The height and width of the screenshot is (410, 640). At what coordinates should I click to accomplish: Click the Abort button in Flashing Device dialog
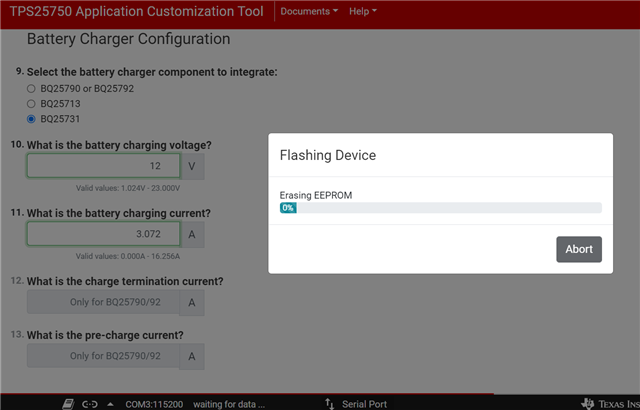tap(579, 249)
